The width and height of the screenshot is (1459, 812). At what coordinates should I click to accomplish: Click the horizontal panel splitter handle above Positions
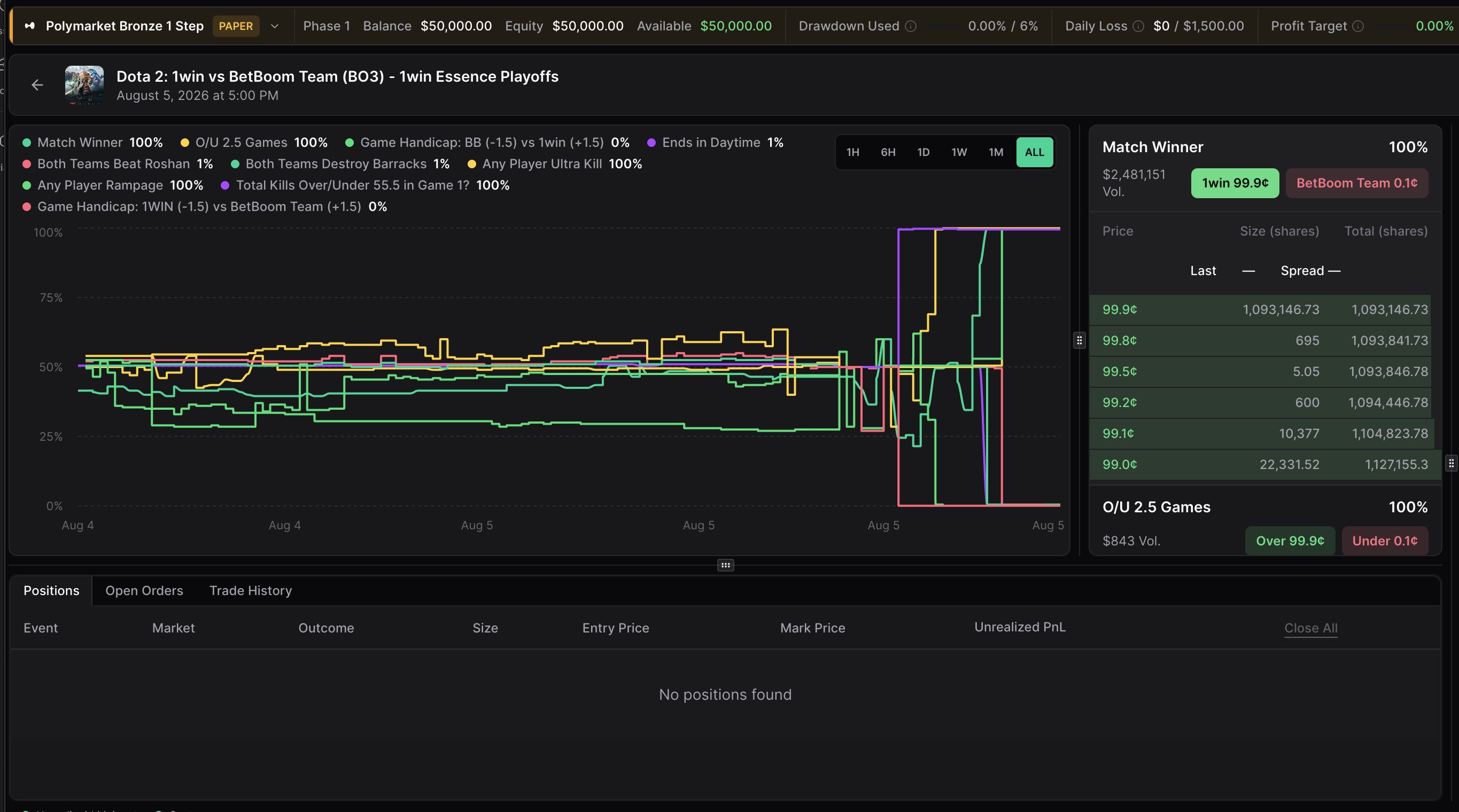point(726,566)
